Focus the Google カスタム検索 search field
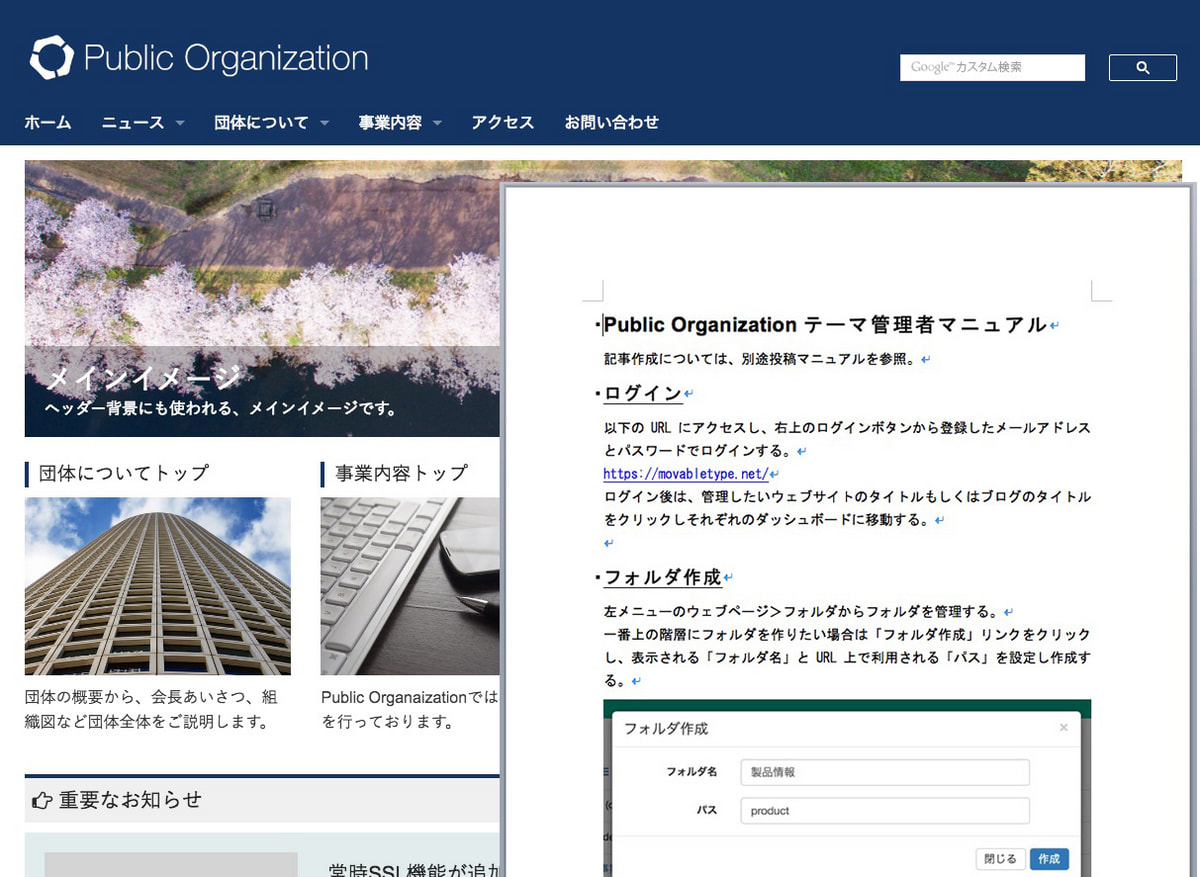The height and width of the screenshot is (877, 1200). pyautogui.click(x=992, y=68)
